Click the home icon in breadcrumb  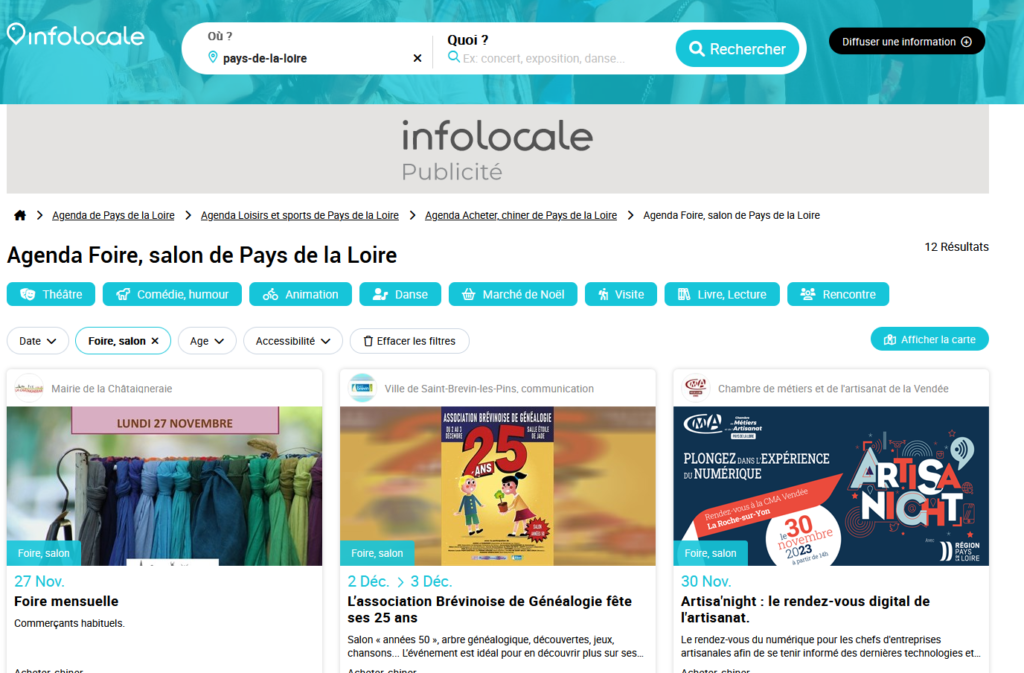20,215
